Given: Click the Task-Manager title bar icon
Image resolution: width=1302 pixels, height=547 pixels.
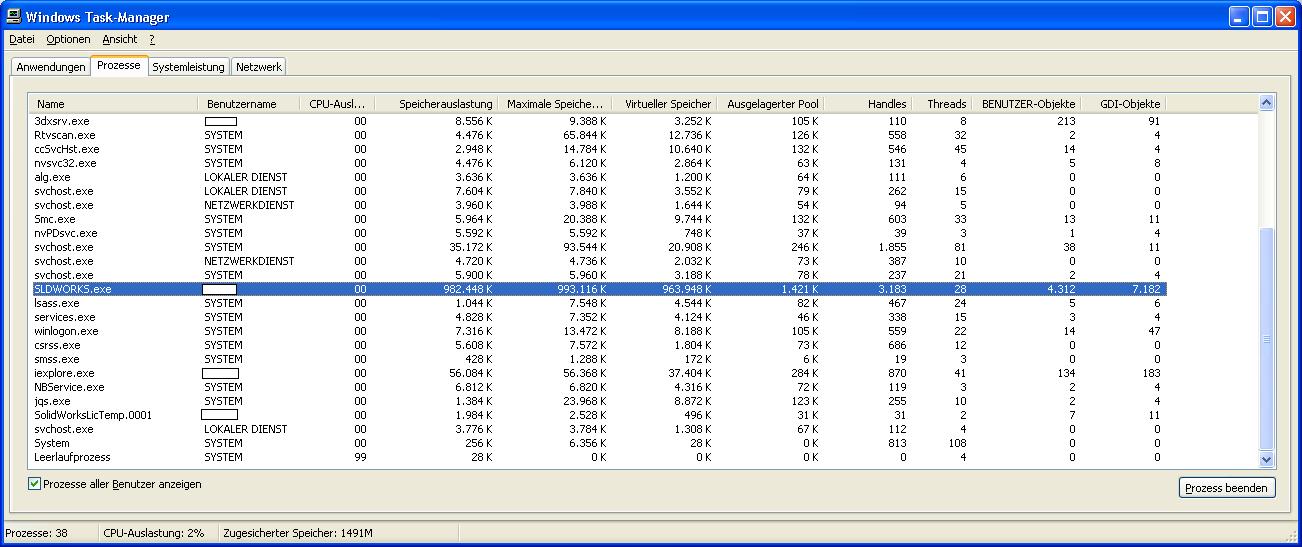Looking at the screenshot, I should [x=15, y=16].
